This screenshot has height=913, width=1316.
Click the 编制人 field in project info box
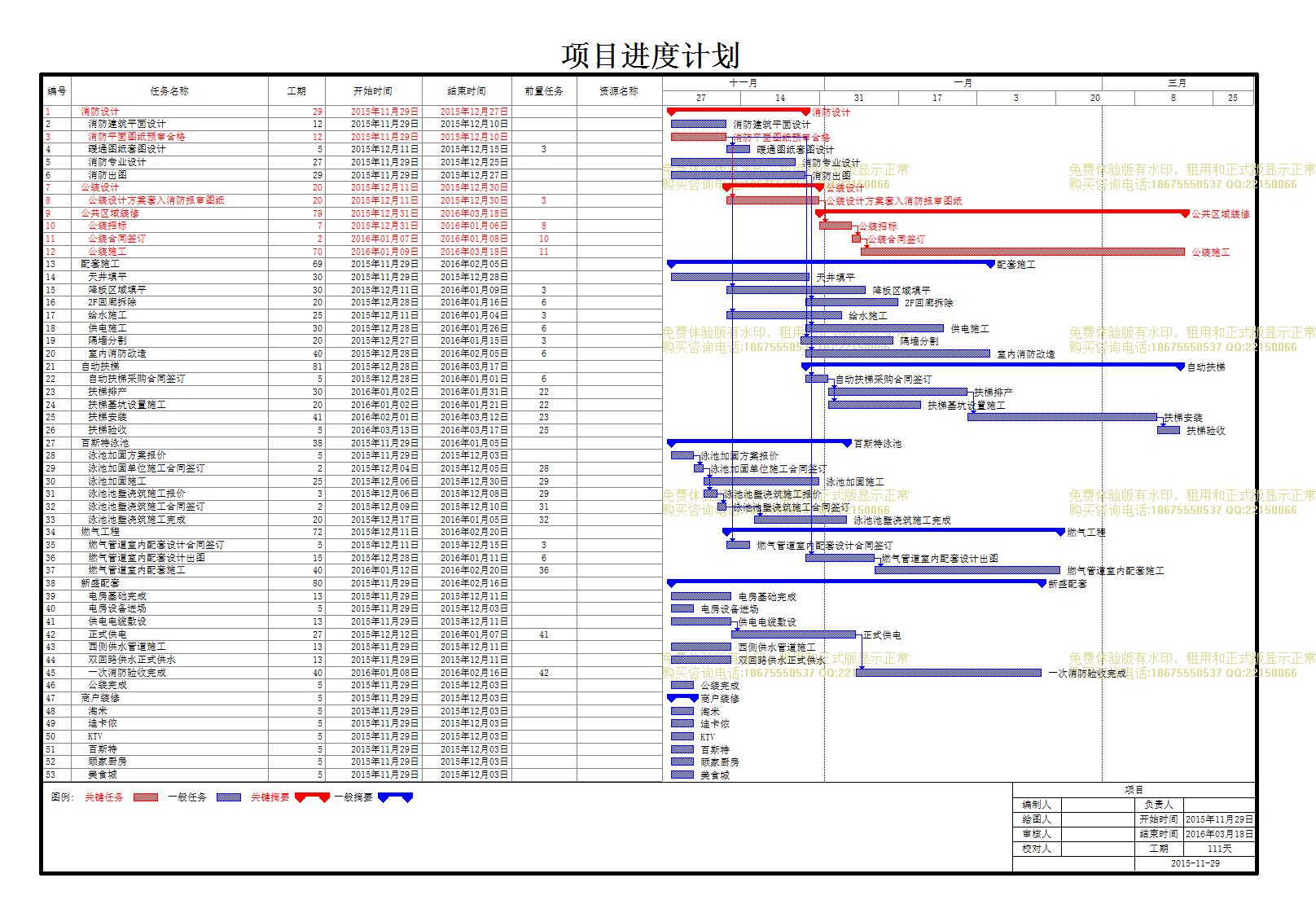tap(1099, 805)
